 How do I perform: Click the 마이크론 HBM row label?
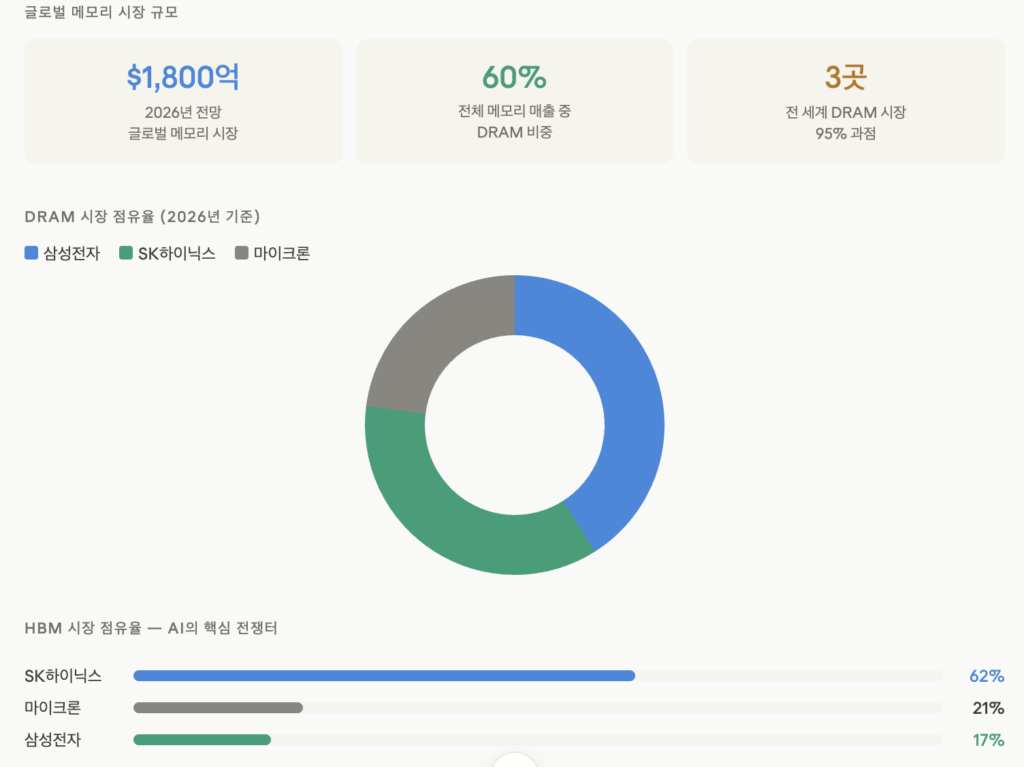[52, 708]
